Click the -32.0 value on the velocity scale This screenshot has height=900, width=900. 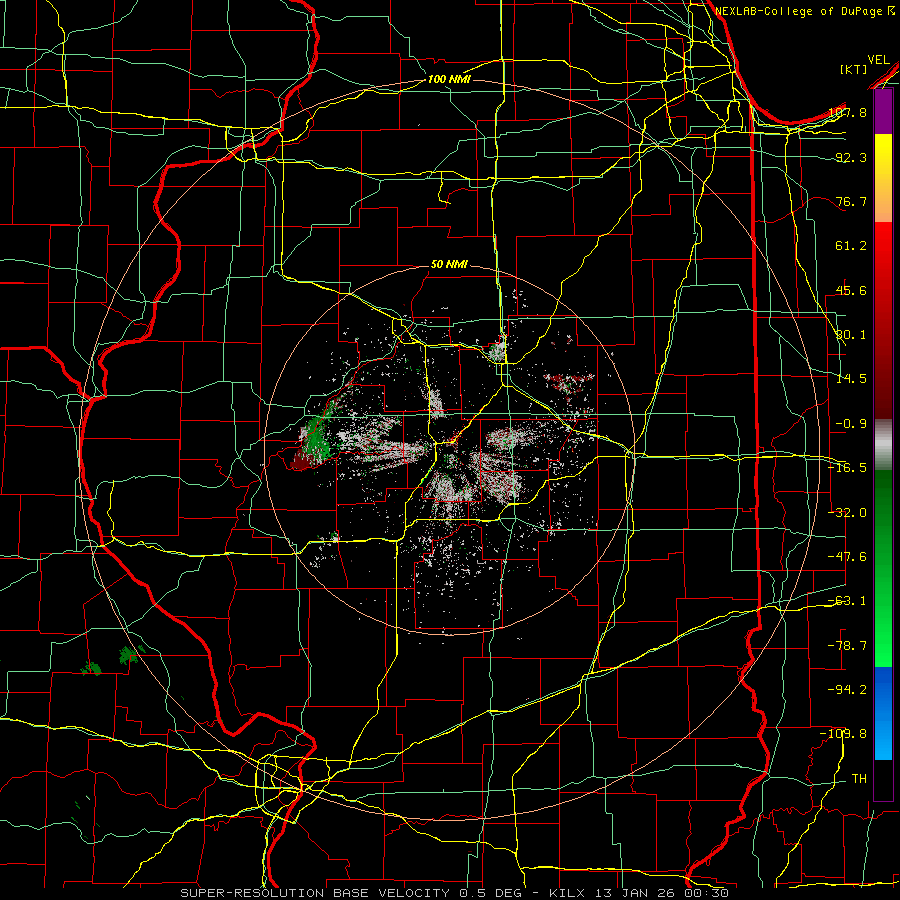[x=848, y=513]
